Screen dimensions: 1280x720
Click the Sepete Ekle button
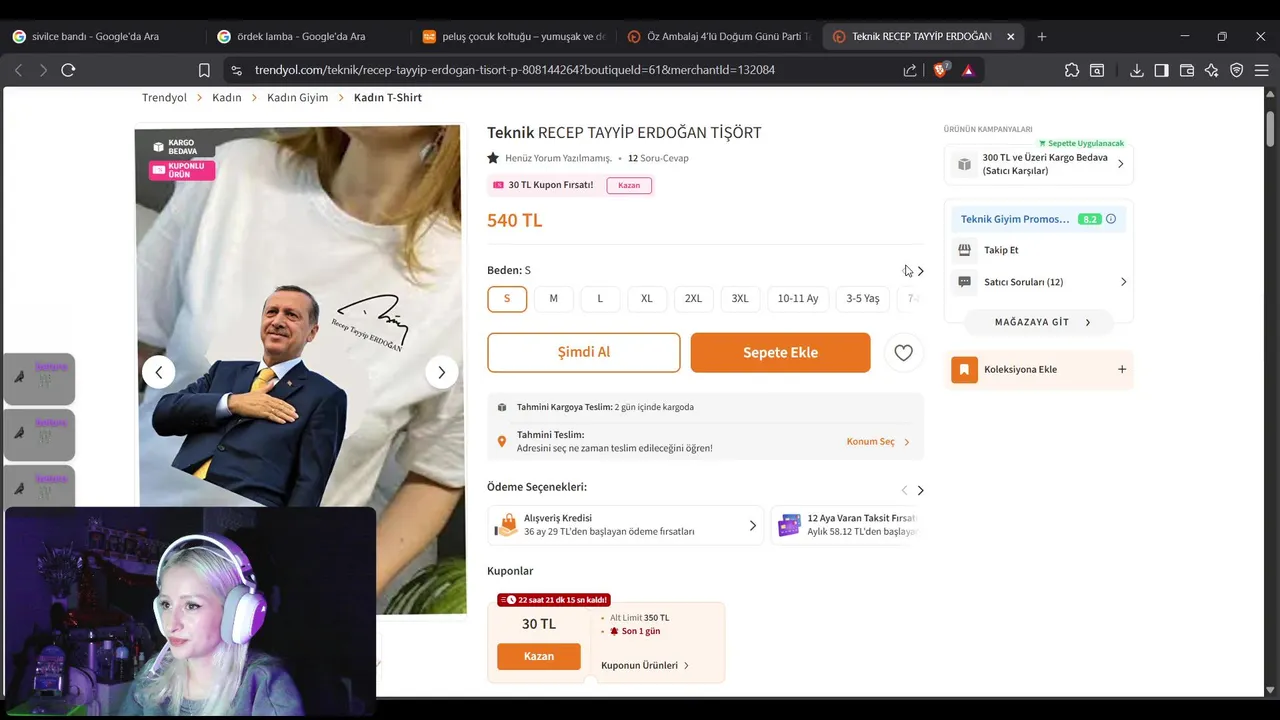click(780, 352)
